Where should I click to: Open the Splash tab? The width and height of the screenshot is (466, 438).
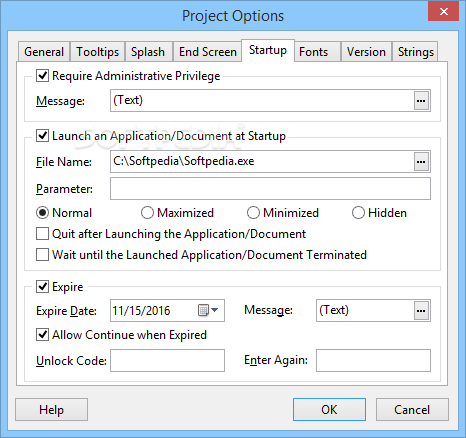tap(148, 52)
